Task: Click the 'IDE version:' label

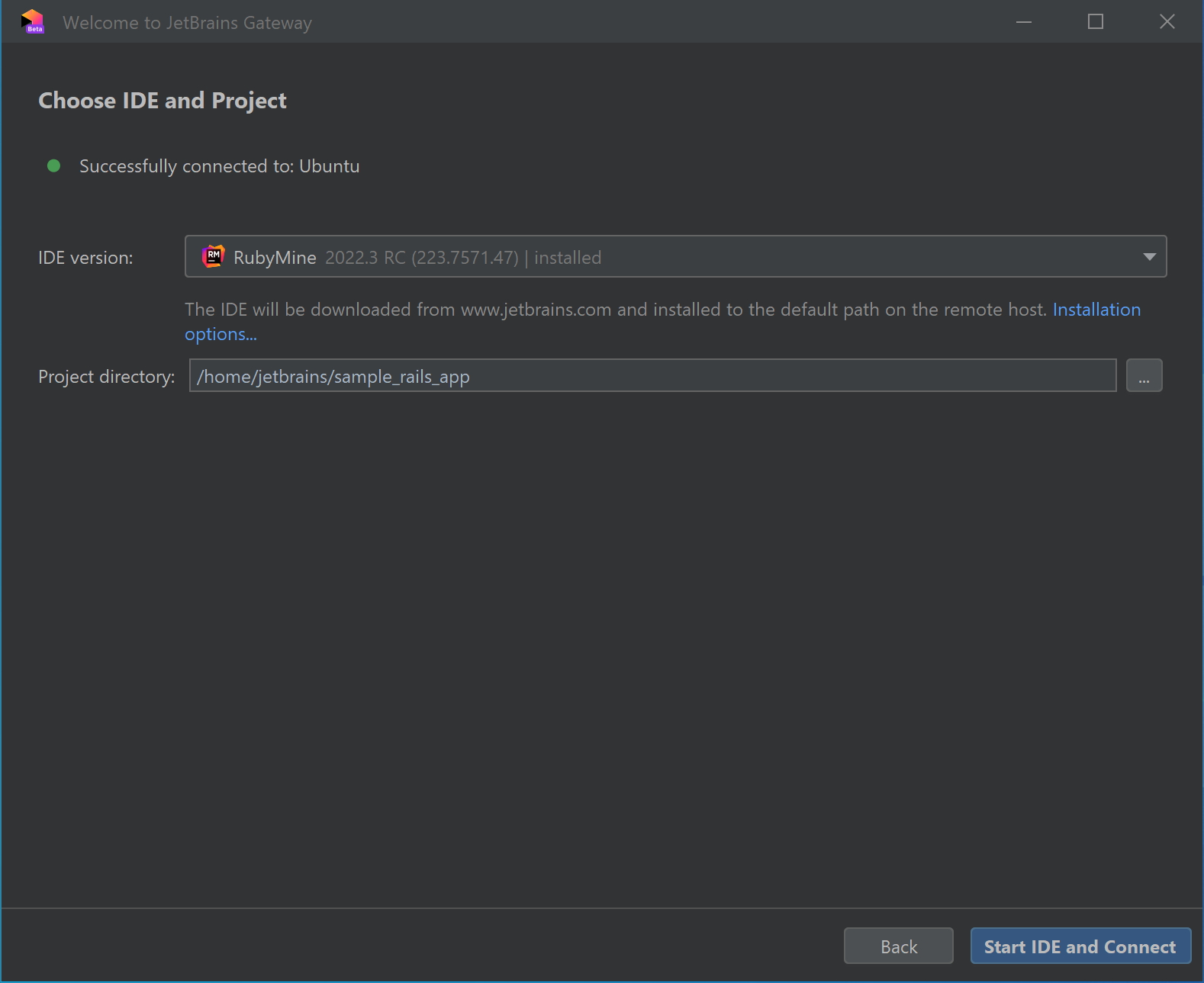Action: (85, 258)
